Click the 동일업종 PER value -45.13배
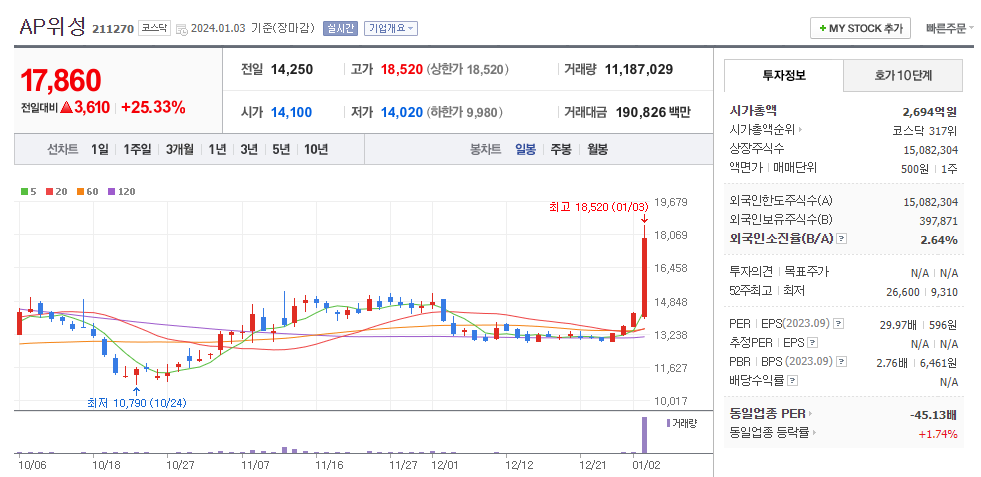Viewport: 981px width, 477px height. 933,414
